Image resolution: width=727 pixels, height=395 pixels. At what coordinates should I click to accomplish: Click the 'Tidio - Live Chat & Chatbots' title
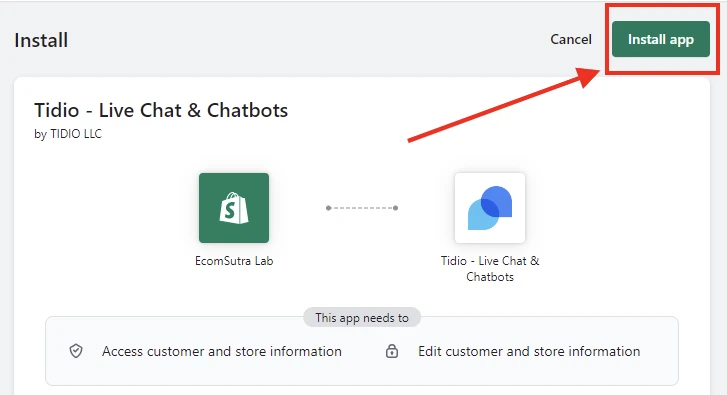click(161, 110)
